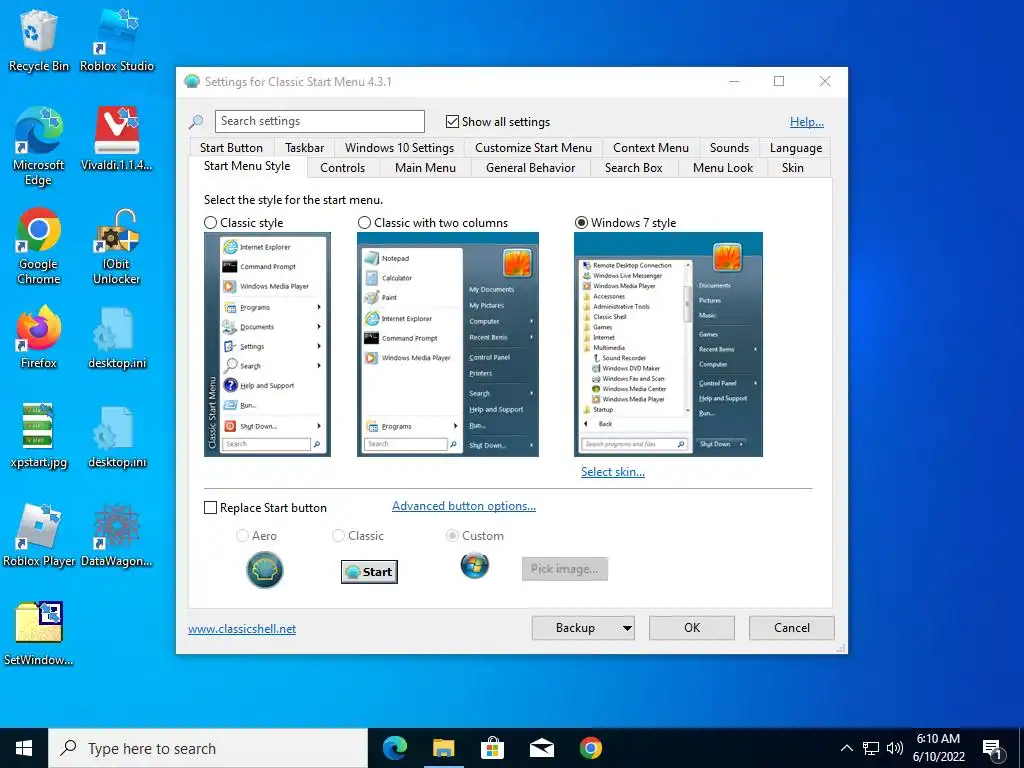Click the Windows 7 style preview thumbnail
Viewport: 1024px width, 768px height.
[668, 344]
